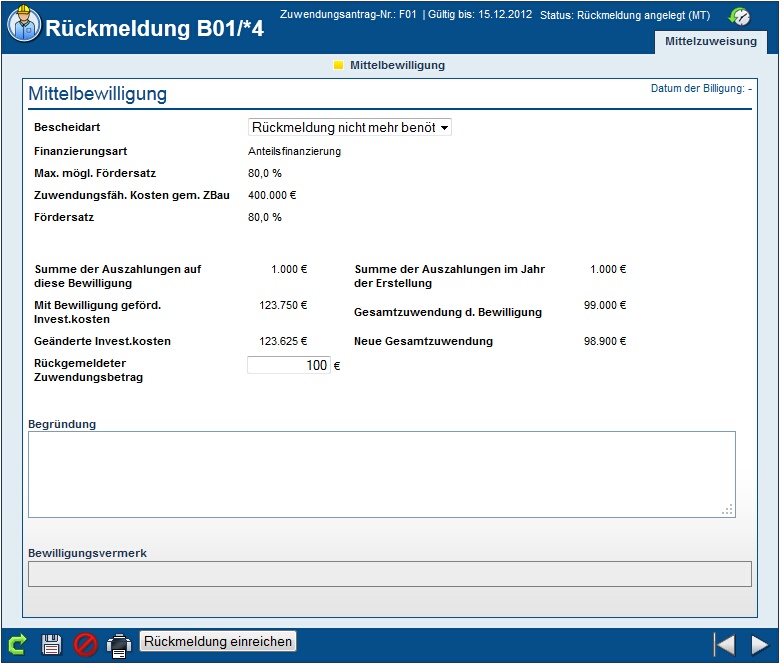
Task: Click the Datum der Billigung text
Action: pos(701,89)
